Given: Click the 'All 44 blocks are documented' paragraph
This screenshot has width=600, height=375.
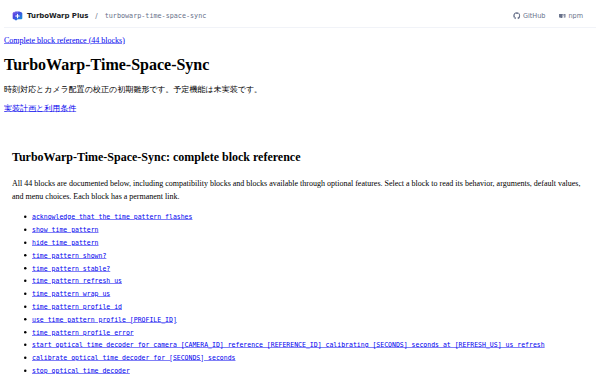Looking at the screenshot, I should [x=296, y=190].
